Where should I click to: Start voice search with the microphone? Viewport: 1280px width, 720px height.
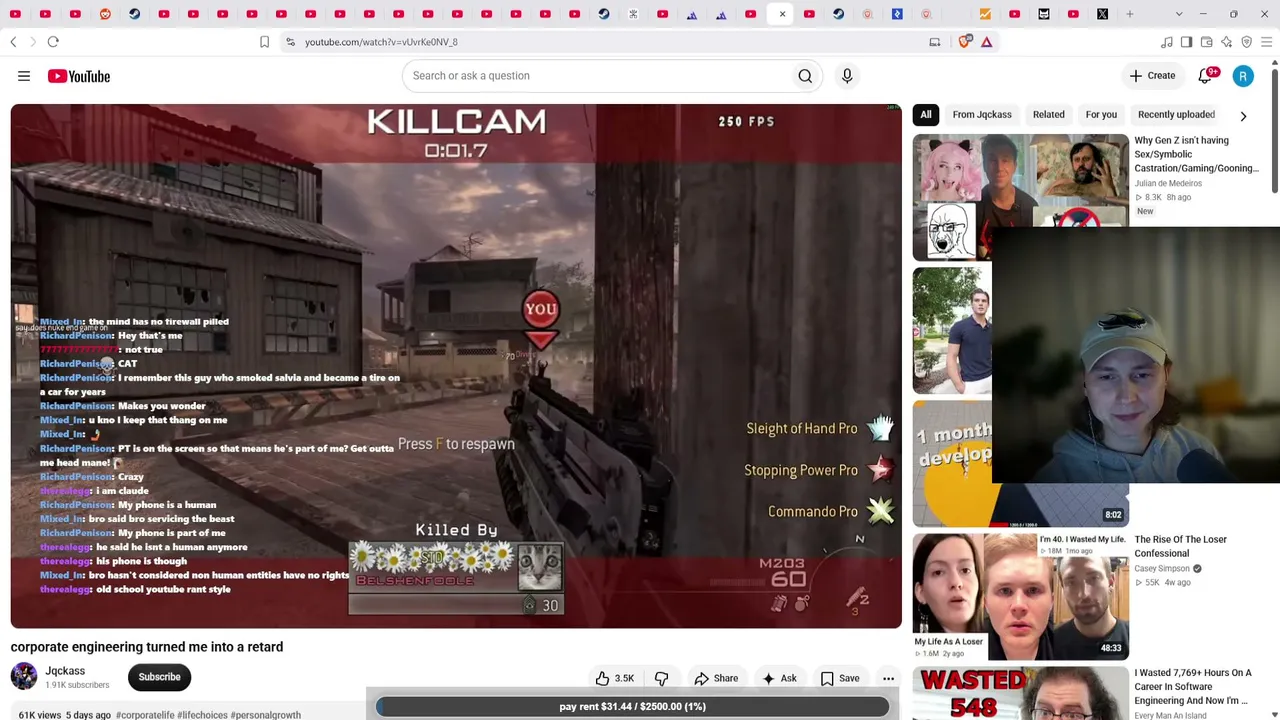(847, 76)
